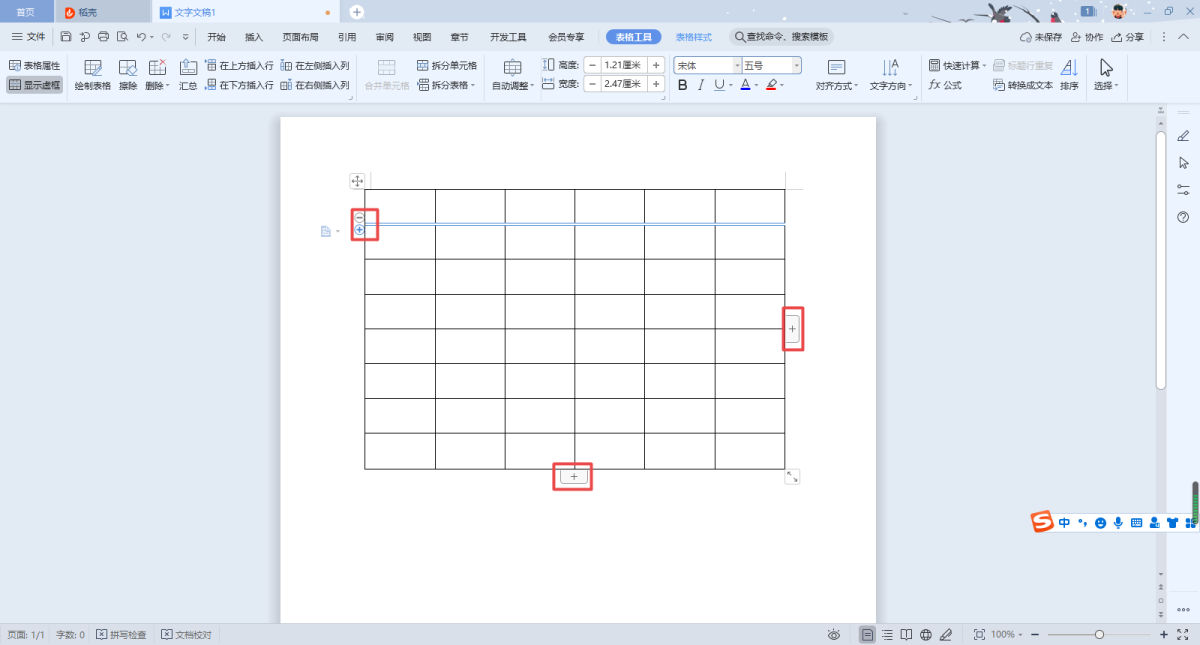Open the fx 公式 formula tool
Screen dimensions: 1200x645
pos(945,85)
